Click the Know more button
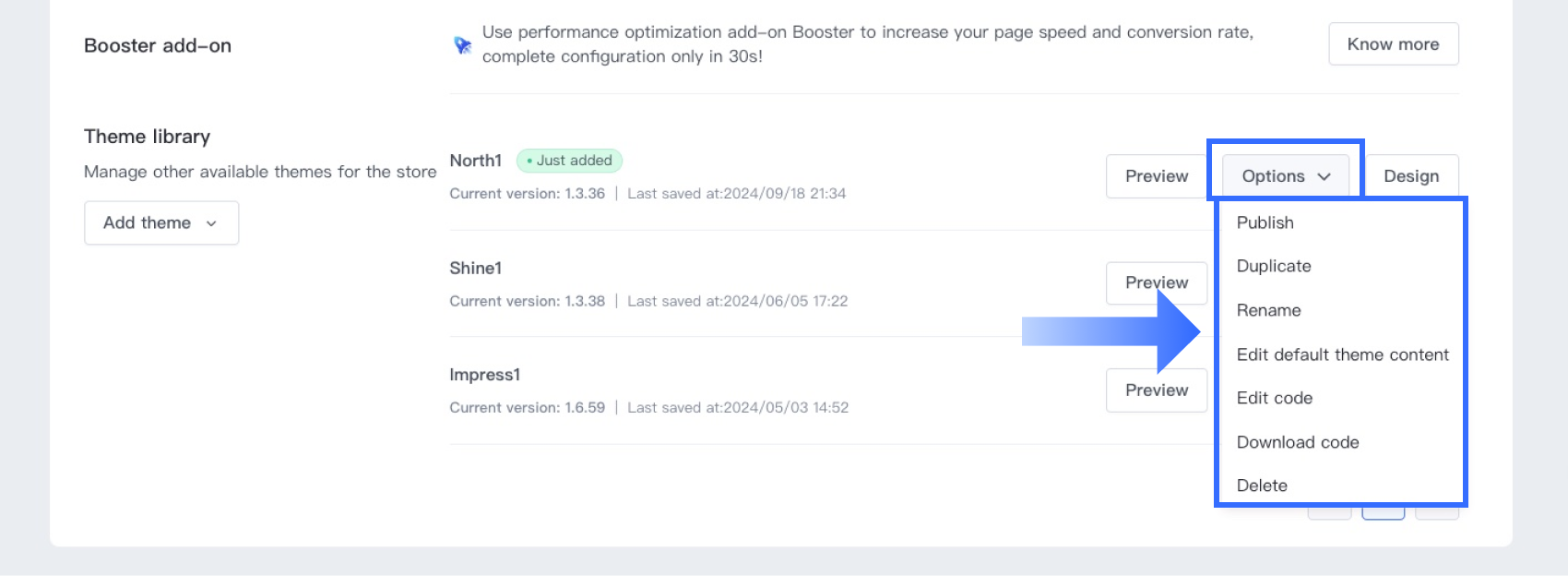This screenshot has width=1568, height=576. point(1393,44)
